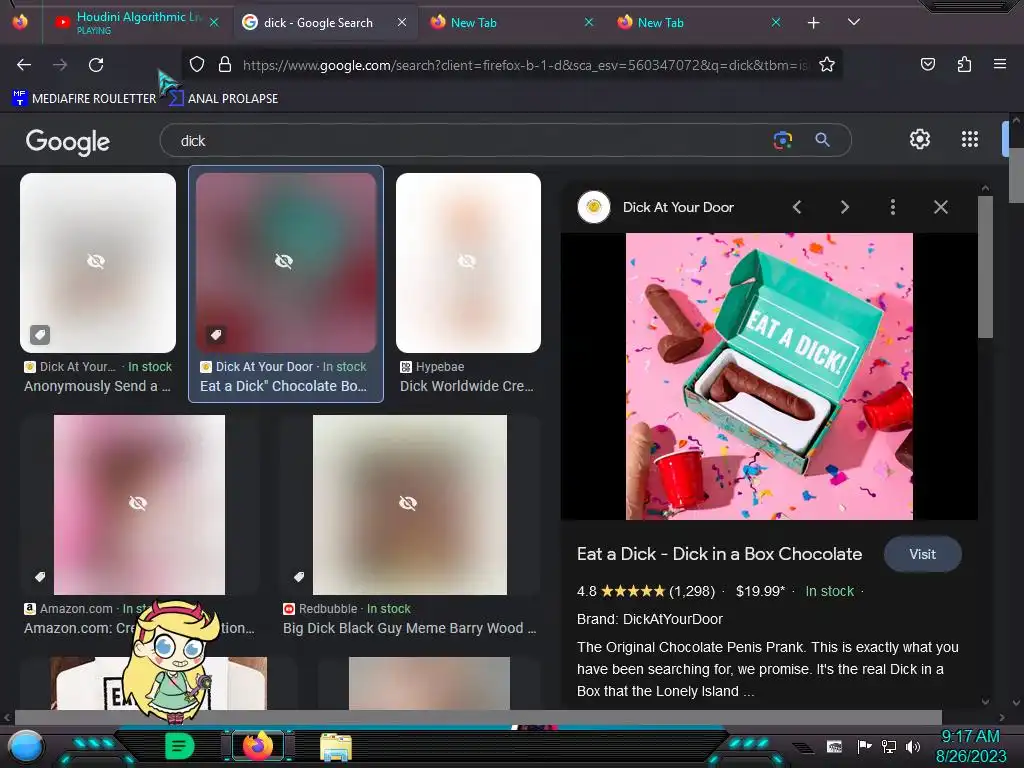This screenshot has height=768, width=1024.
Task: Click the Visit button
Action: click(x=922, y=554)
